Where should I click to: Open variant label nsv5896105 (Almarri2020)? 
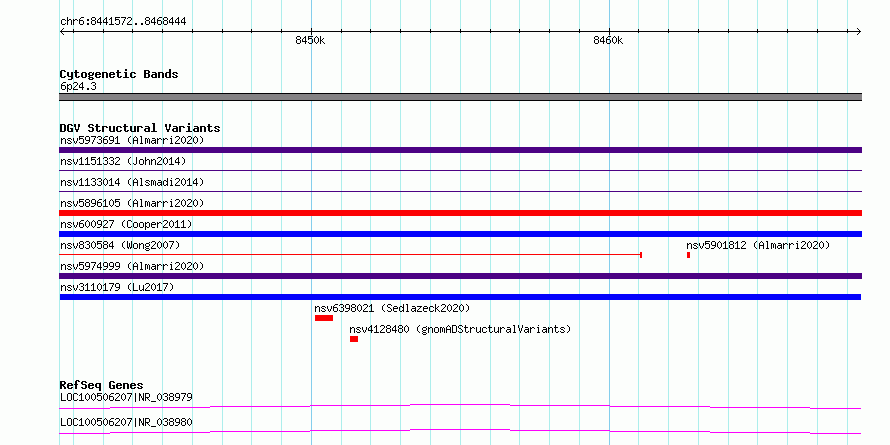tap(132, 203)
